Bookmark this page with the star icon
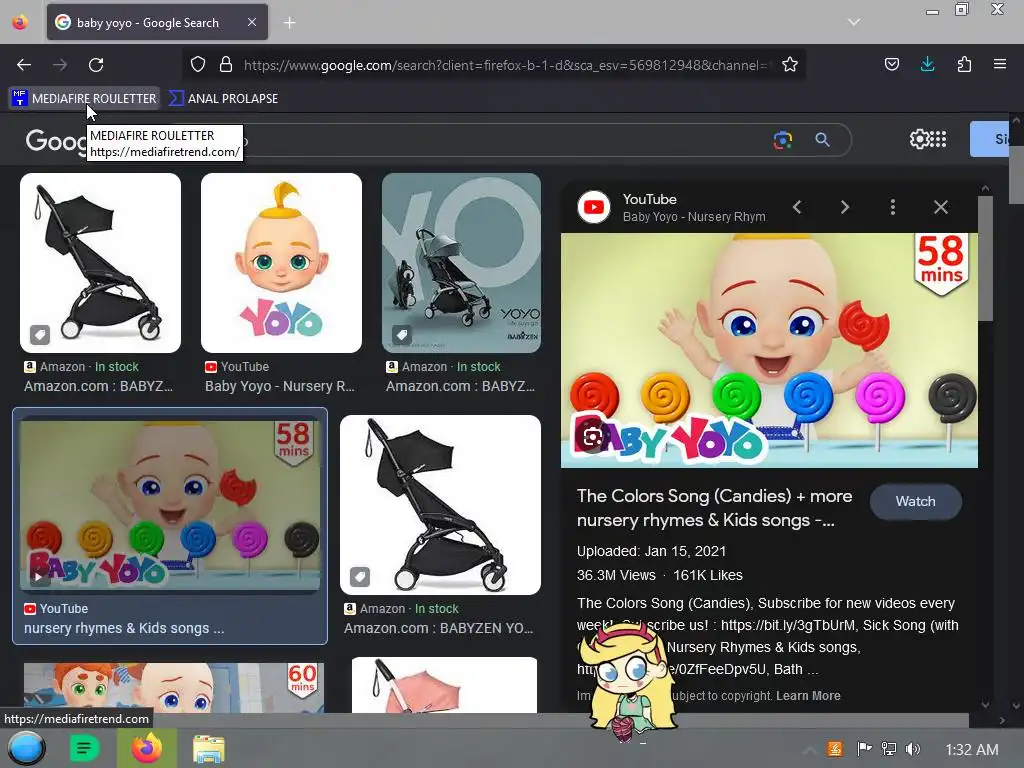This screenshot has height=768, width=1024. [x=790, y=65]
